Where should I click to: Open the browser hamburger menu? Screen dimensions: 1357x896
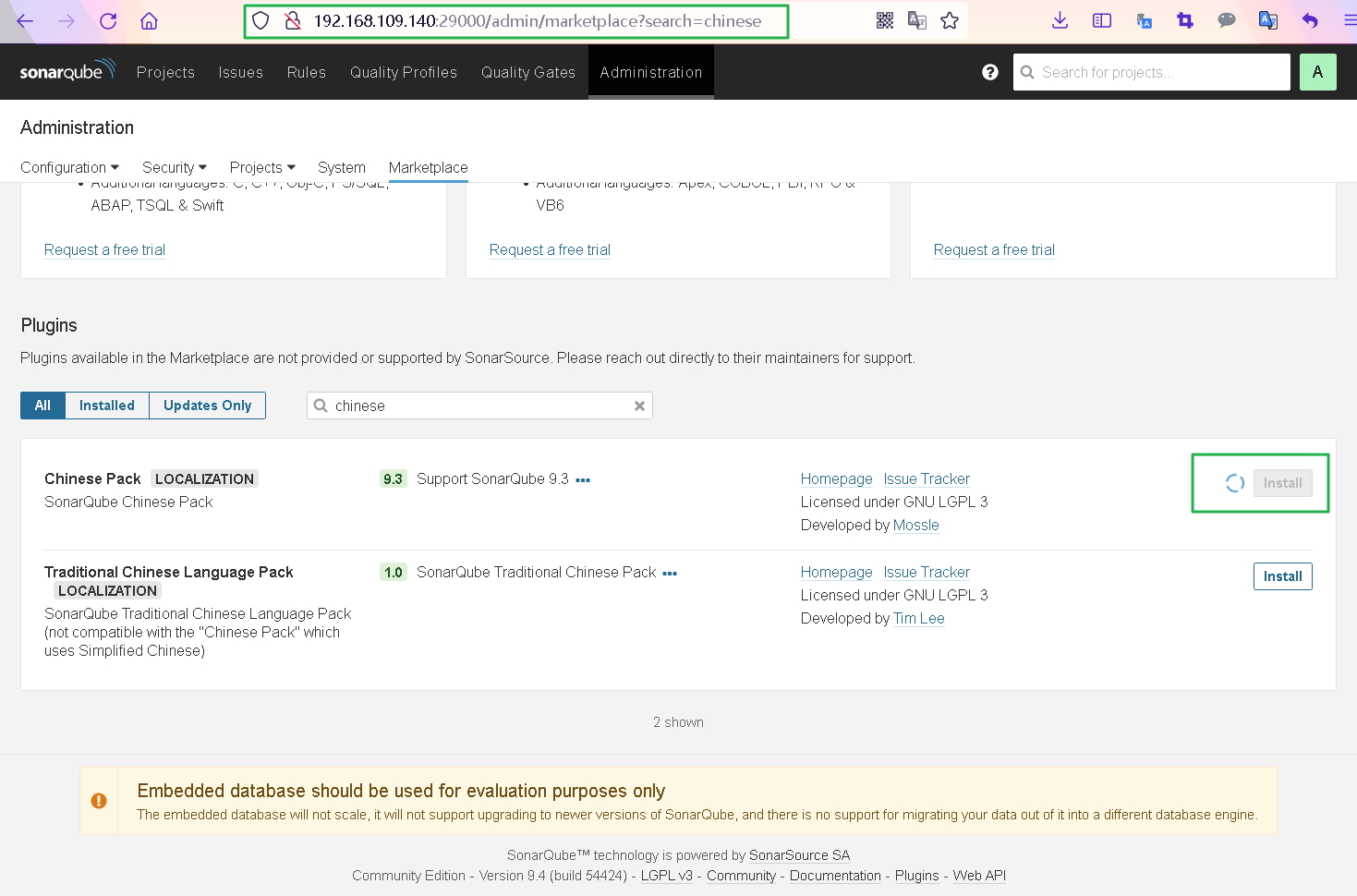pyautogui.click(x=1350, y=20)
